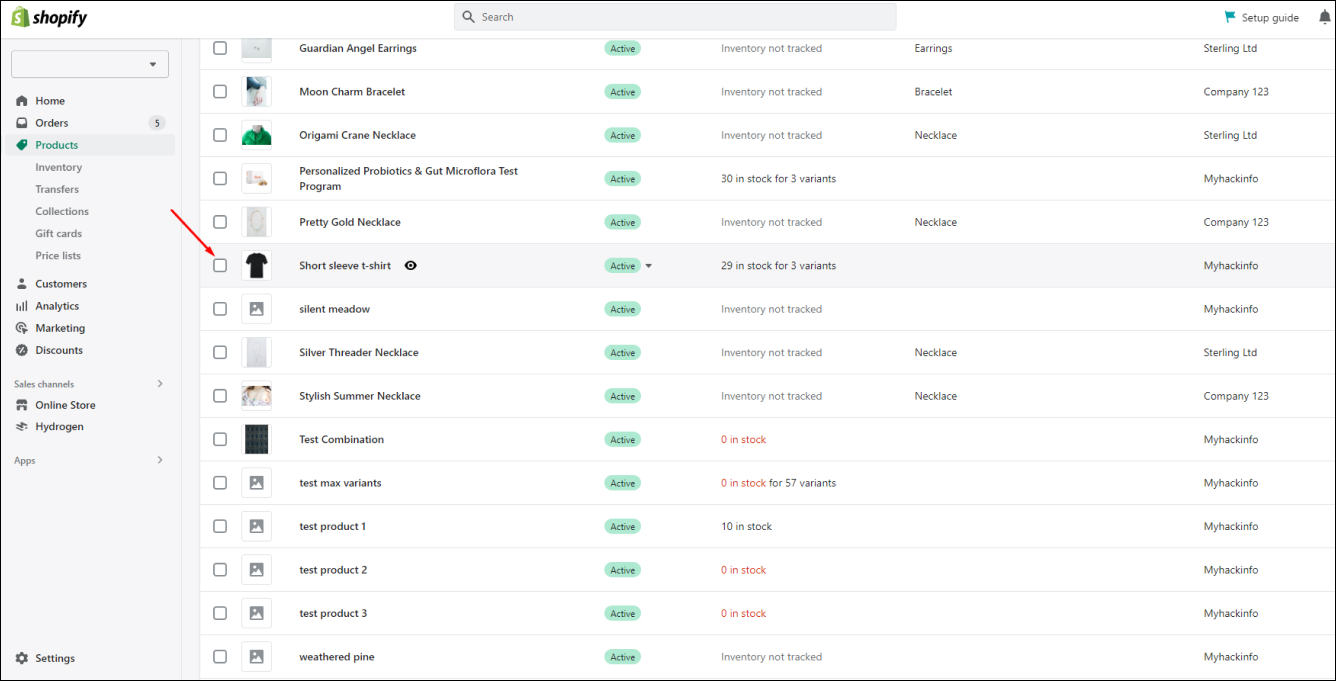The height and width of the screenshot is (681, 1336).
Task: Click test product 1 placeholder image
Action: click(256, 526)
